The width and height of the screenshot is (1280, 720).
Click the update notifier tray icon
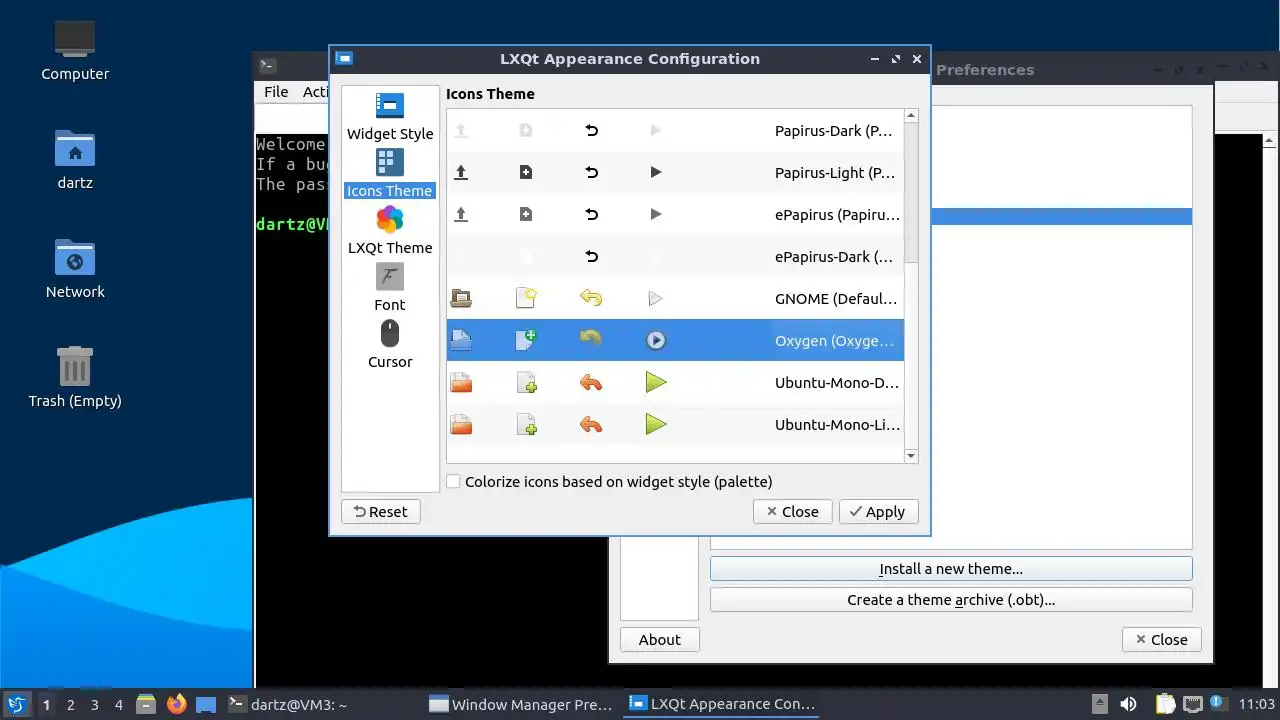pyautogui.click(x=1218, y=704)
